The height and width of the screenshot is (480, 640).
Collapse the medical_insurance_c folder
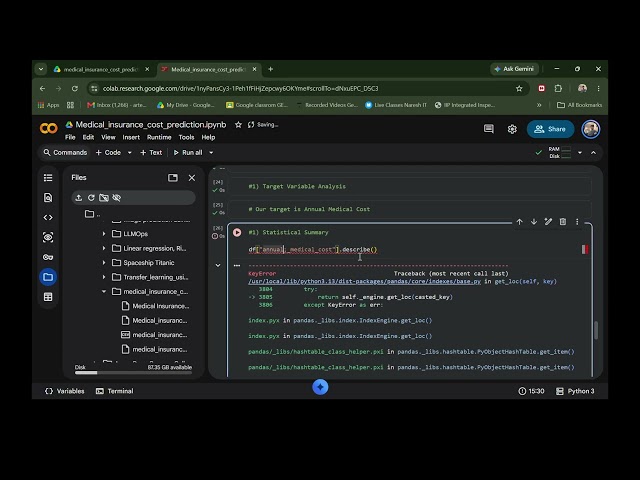click(104, 291)
